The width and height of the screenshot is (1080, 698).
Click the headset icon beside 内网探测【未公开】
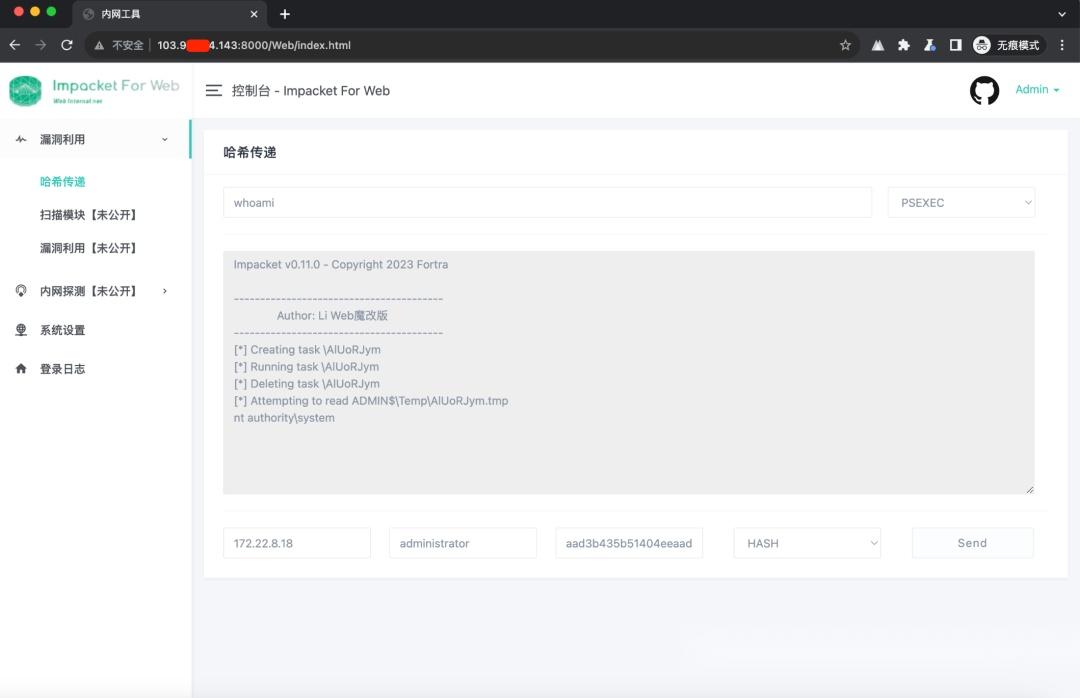coord(21,291)
